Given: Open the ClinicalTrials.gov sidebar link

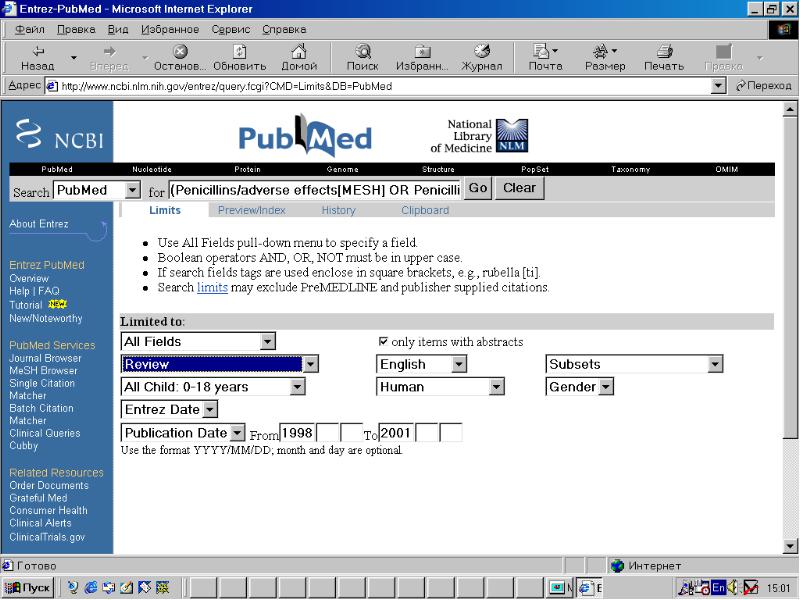Looking at the screenshot, I should [x=47, y=537].
